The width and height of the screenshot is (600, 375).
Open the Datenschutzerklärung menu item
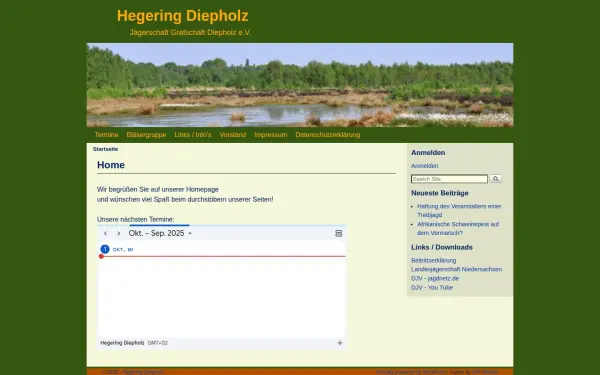pos(328,135)
